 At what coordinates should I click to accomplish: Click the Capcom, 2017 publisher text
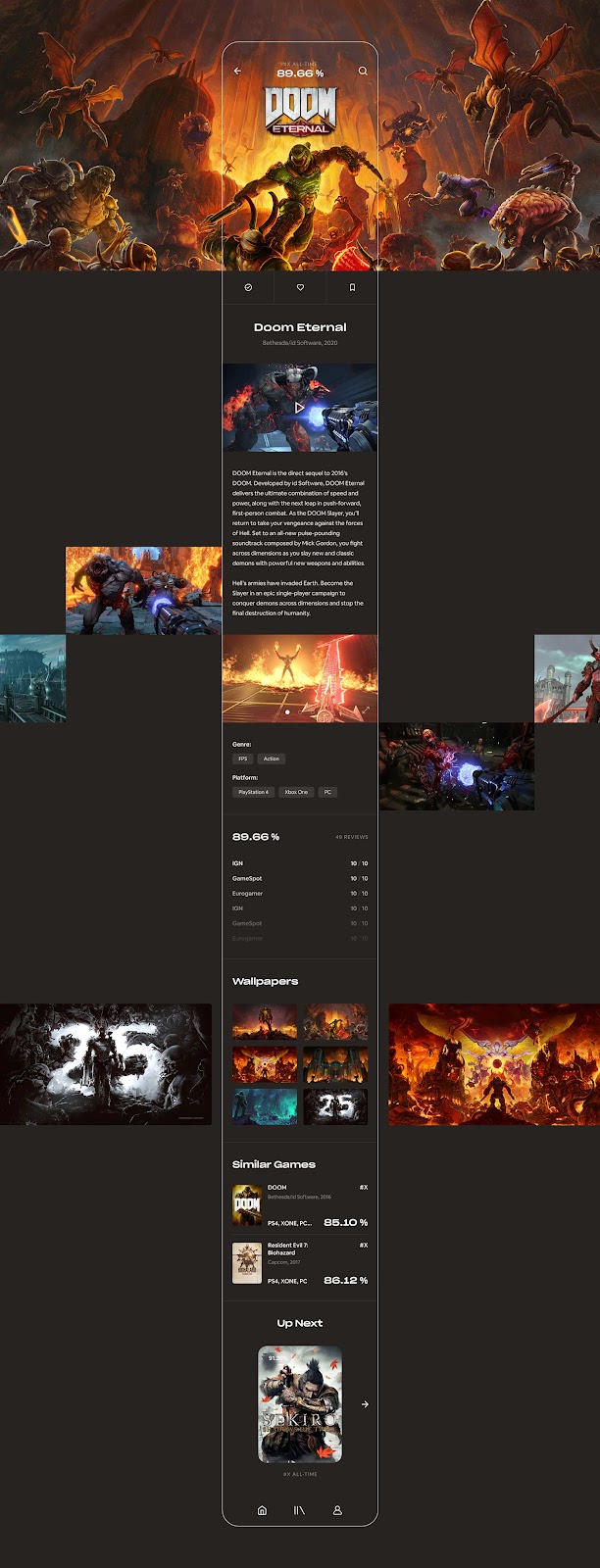tap(284, 1262)
